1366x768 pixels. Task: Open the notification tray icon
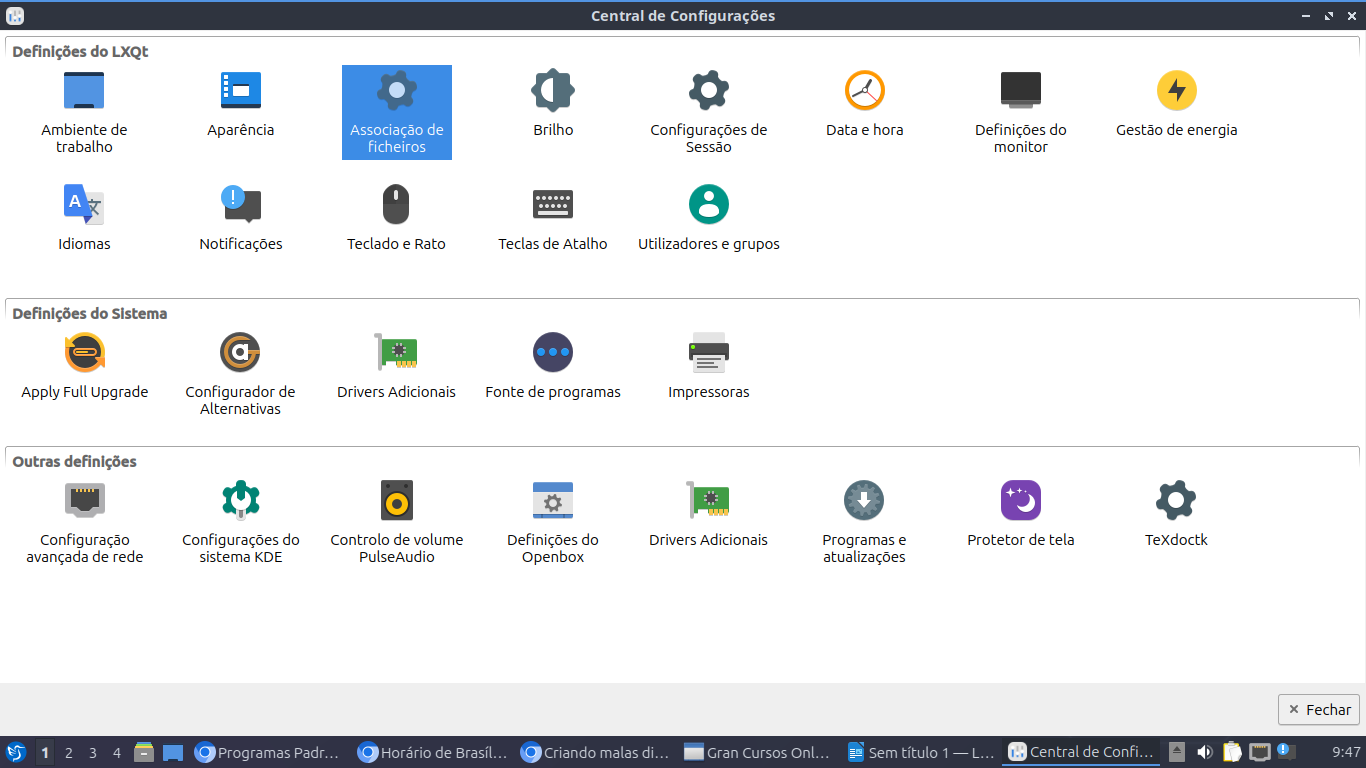[x=1287, y=752]
